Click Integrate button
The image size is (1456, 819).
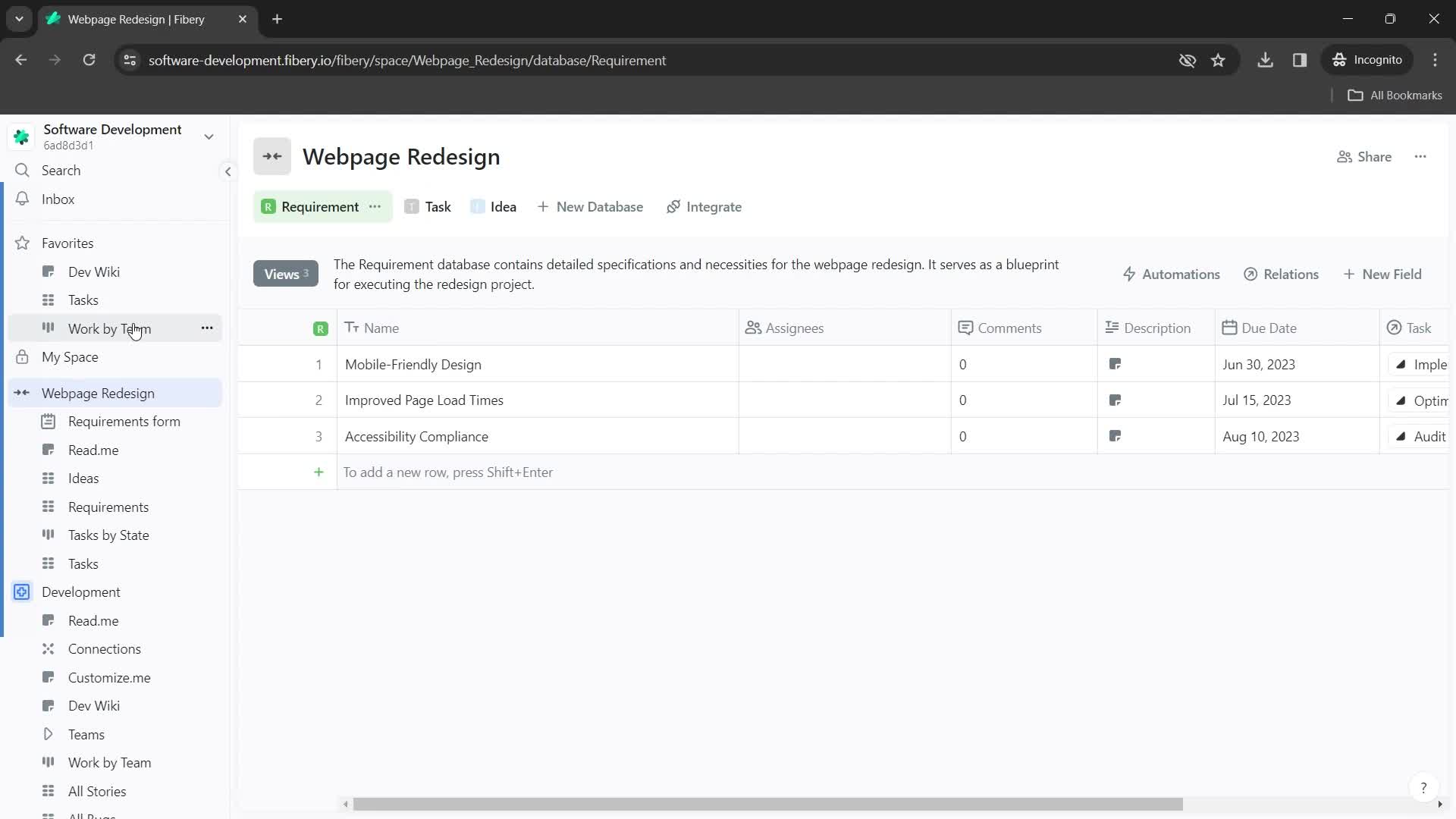pyautogui.click(x=707, y=207)
